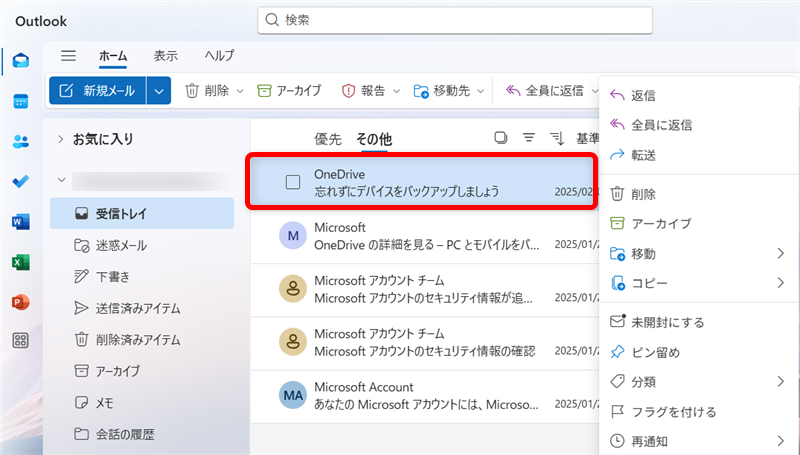Choose ピン留め in the context menu
Image resolution: width=800 pixels, height=455 pixels.
point(698,352)
